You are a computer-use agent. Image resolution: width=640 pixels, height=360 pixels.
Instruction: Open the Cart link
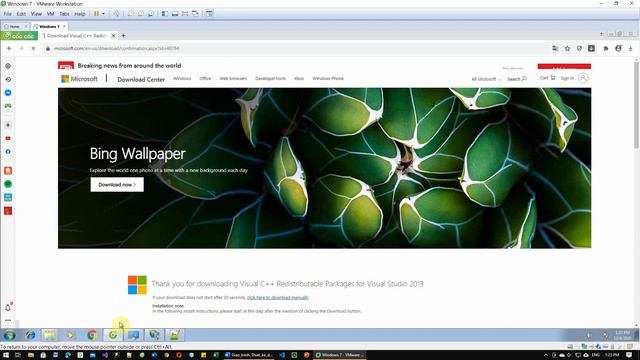(x=547, y=78)
